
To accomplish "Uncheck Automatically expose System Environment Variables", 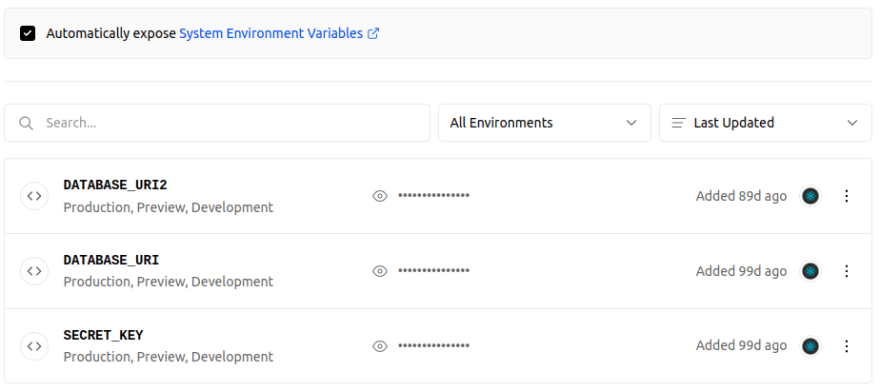I will click(28, 34).
